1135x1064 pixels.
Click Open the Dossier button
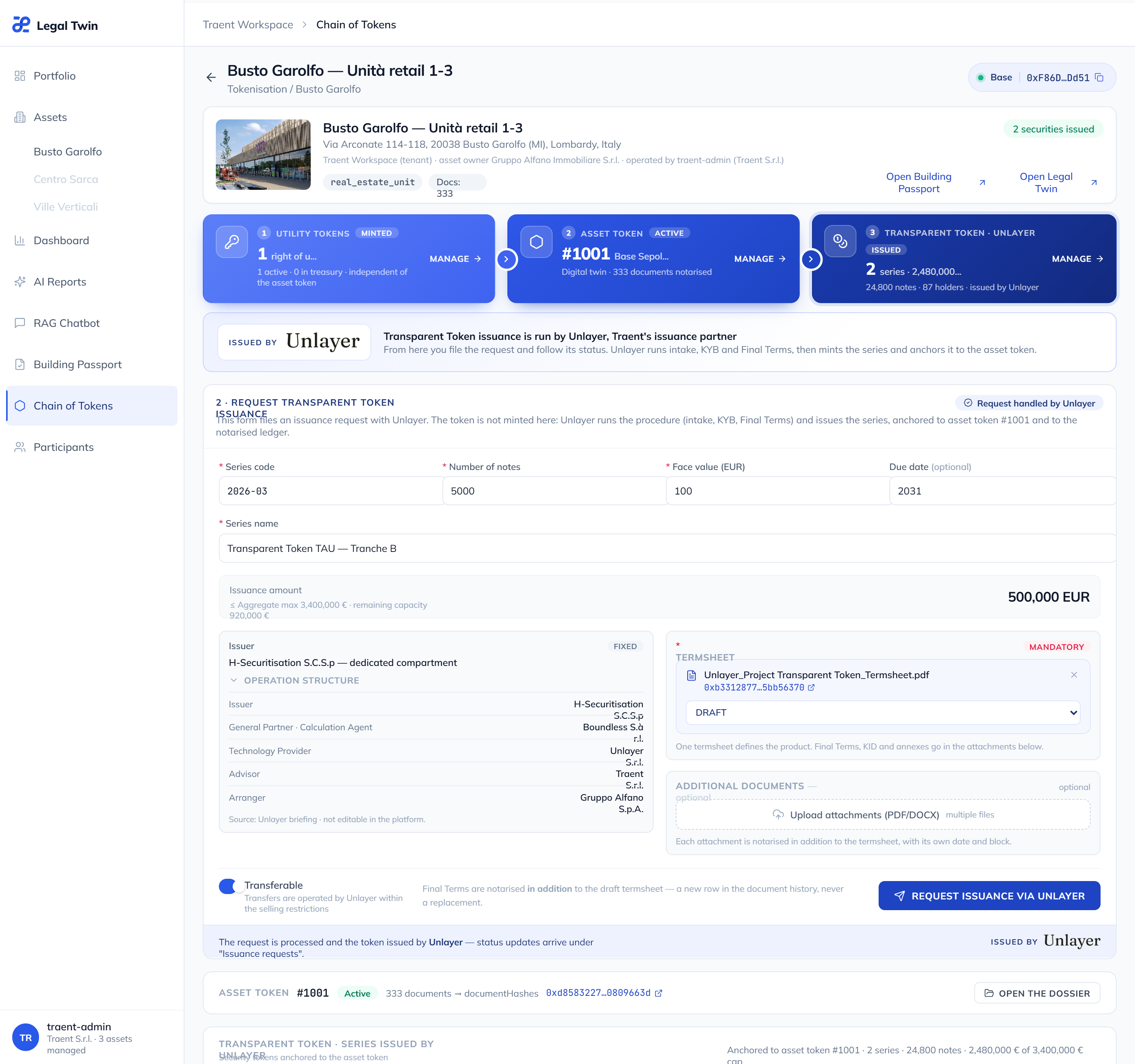pos(1037,993)
